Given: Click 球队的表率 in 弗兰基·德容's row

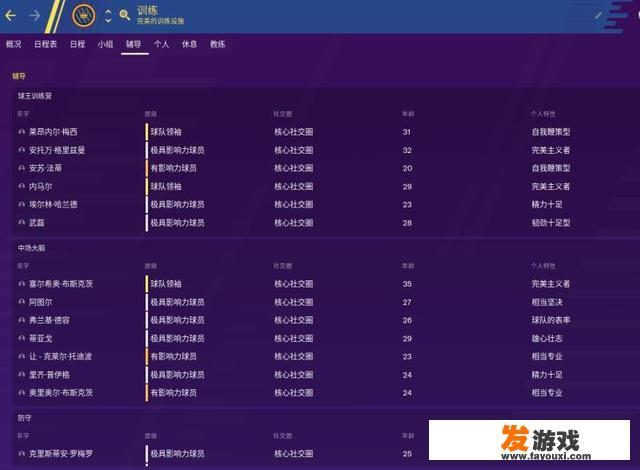Looking at the screenshot, I should [x=551, y=320].
